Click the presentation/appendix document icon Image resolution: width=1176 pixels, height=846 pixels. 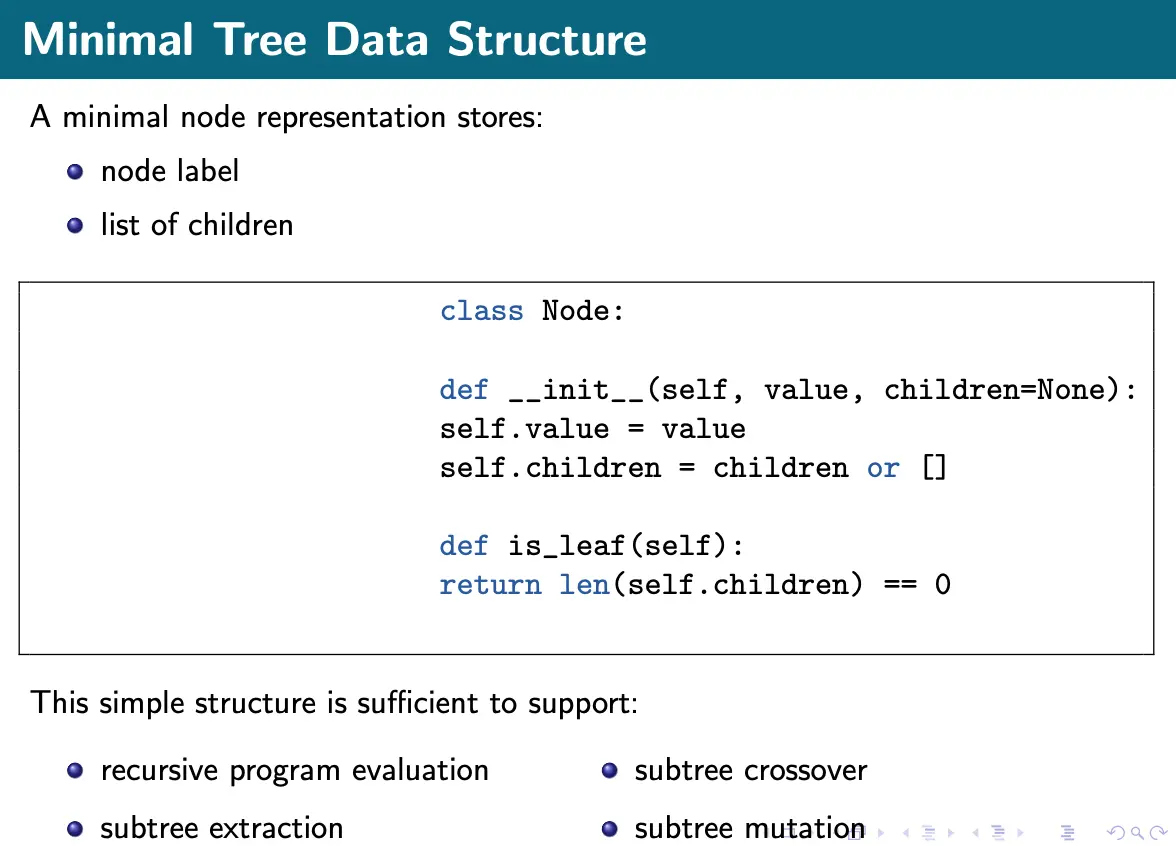tap(1066, 832)
